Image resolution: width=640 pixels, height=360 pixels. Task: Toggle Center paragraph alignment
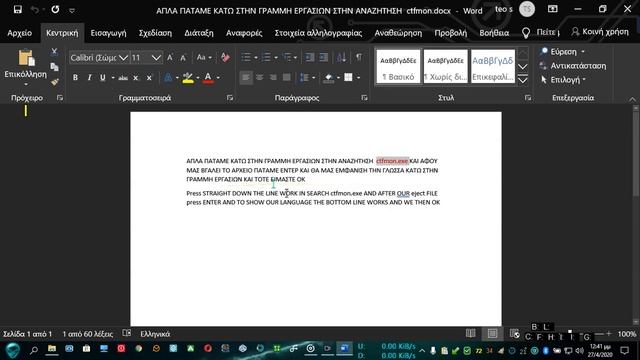[x=260, y=78]
